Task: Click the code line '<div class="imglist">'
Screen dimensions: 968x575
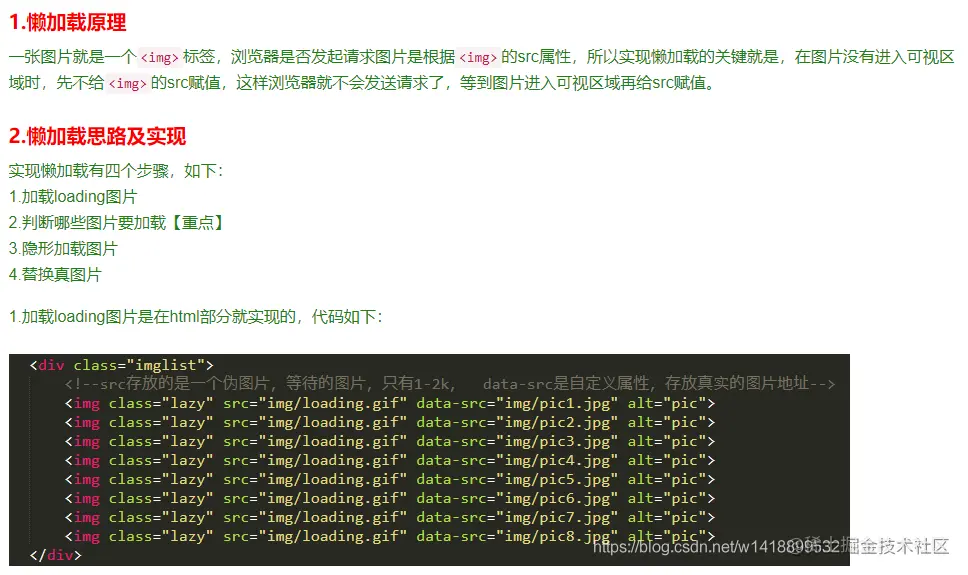Action: [x=122, y=365]
